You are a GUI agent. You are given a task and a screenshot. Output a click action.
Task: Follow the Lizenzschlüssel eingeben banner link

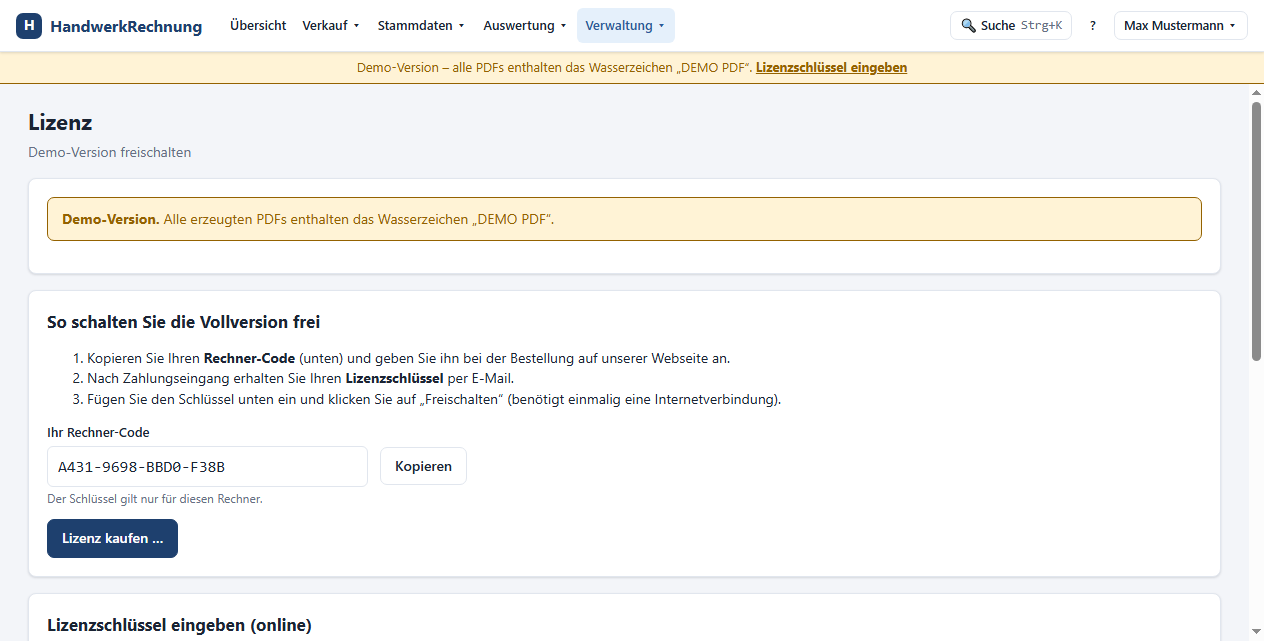pos(831,68)
